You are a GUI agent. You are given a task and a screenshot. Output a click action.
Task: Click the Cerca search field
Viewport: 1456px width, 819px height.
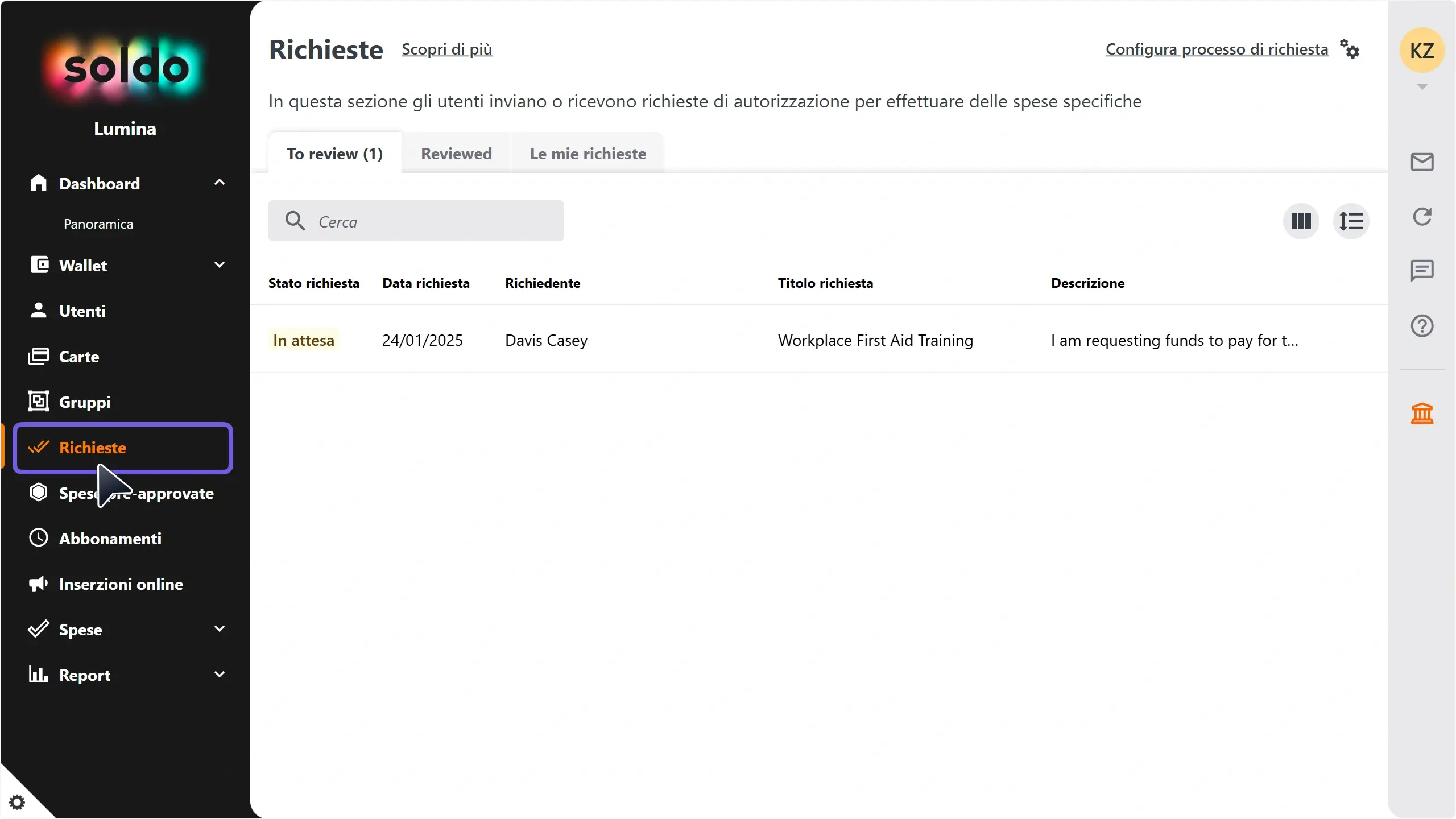pos(416,221)
